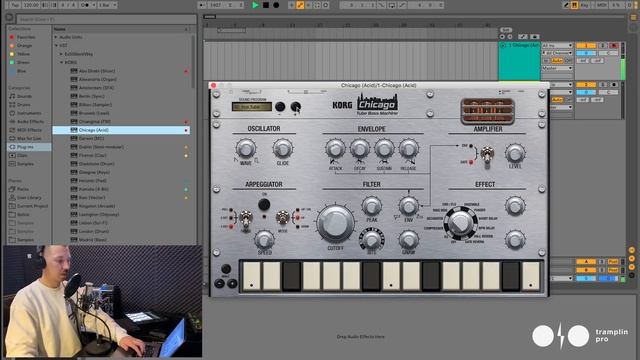Click the envelope DECAY knob

(x=360, y=149)
